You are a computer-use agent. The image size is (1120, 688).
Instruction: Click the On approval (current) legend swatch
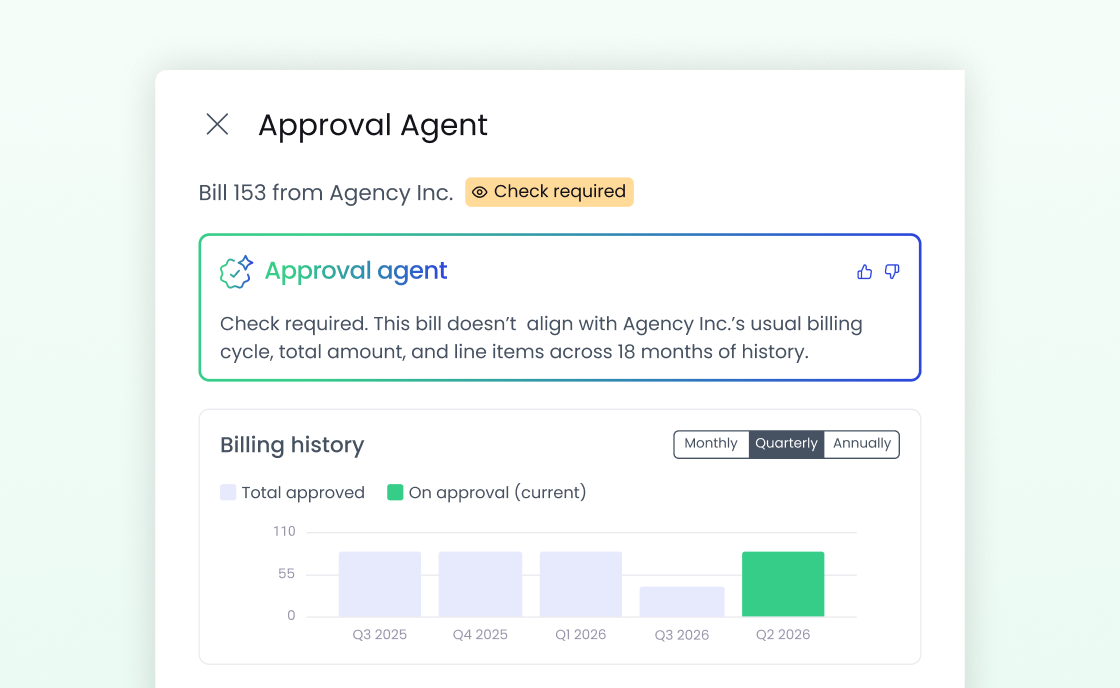tap(395, 492)
